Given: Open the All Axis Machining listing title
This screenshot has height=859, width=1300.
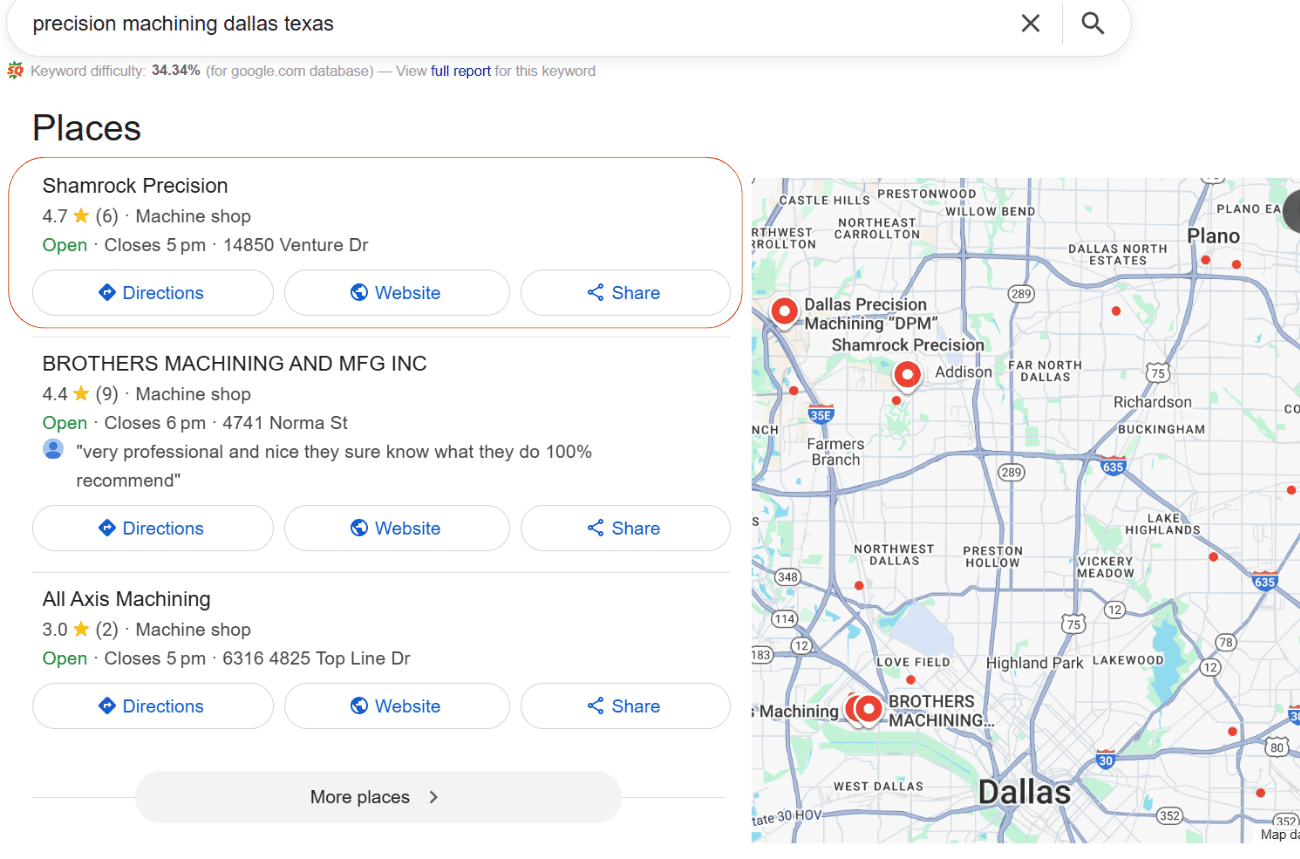Looking at the screenshot, I should [126, 600].
